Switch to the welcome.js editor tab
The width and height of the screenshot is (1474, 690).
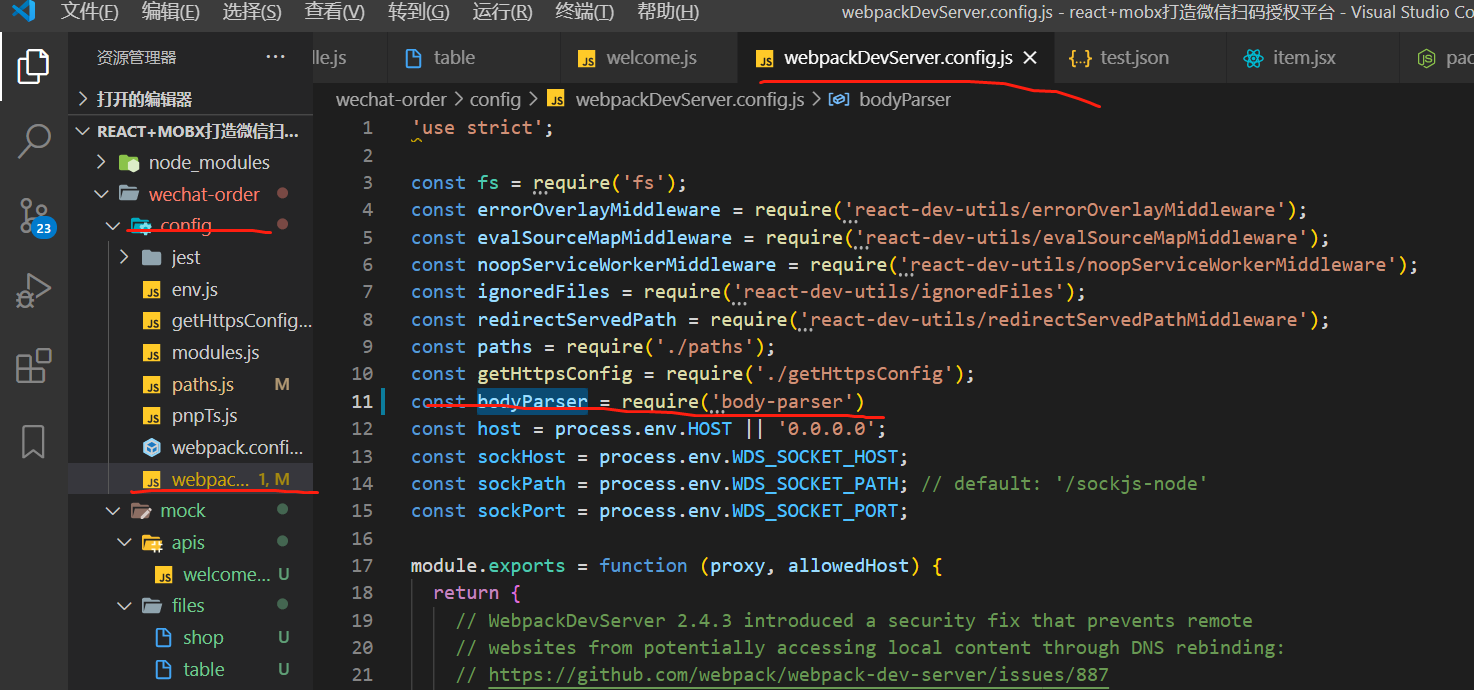(650, 58)
